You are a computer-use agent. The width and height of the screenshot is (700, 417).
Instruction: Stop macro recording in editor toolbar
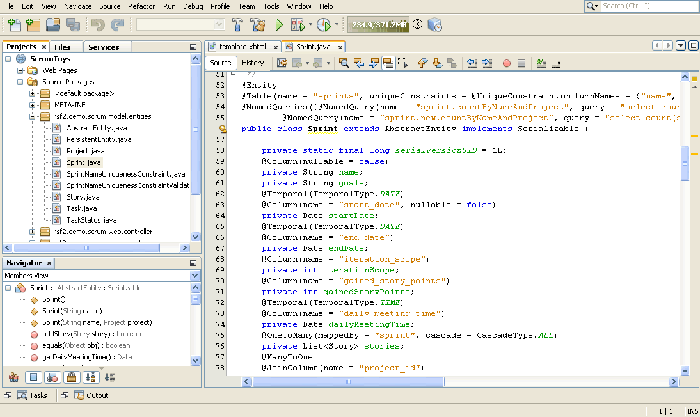521,63
